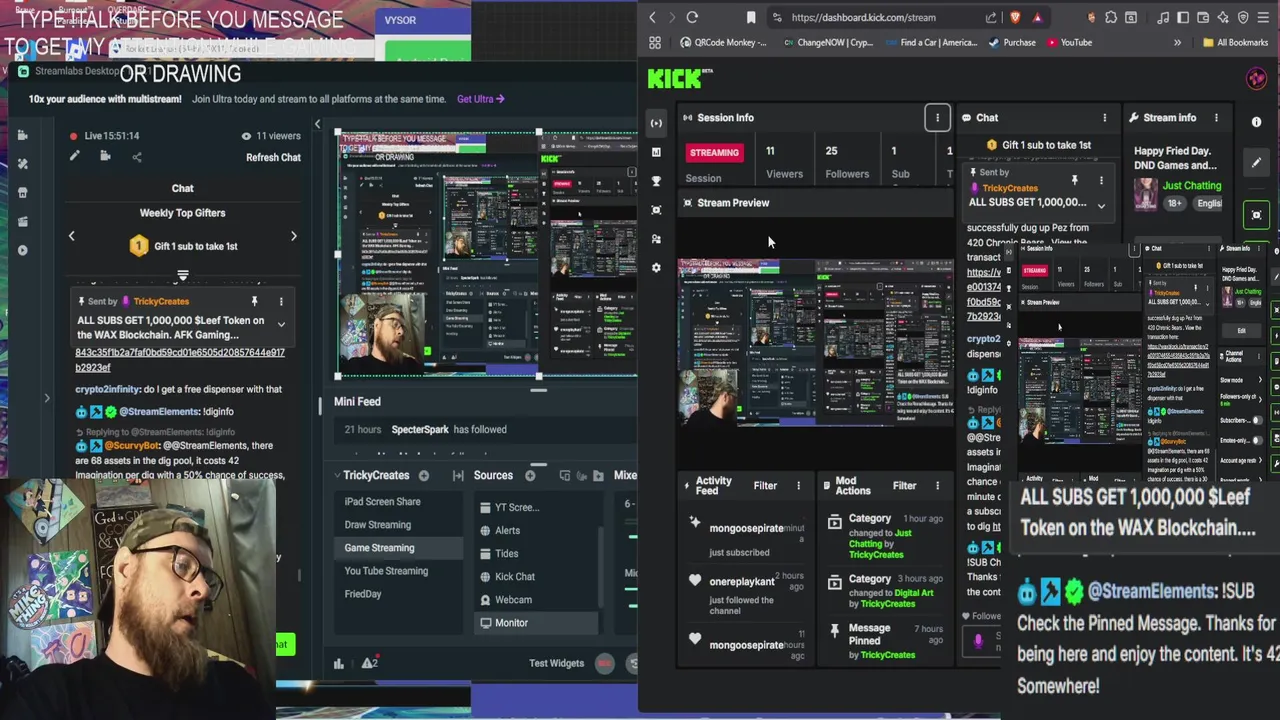
Task: Click the Kick info circle icon
Action: coord(1257,122)
